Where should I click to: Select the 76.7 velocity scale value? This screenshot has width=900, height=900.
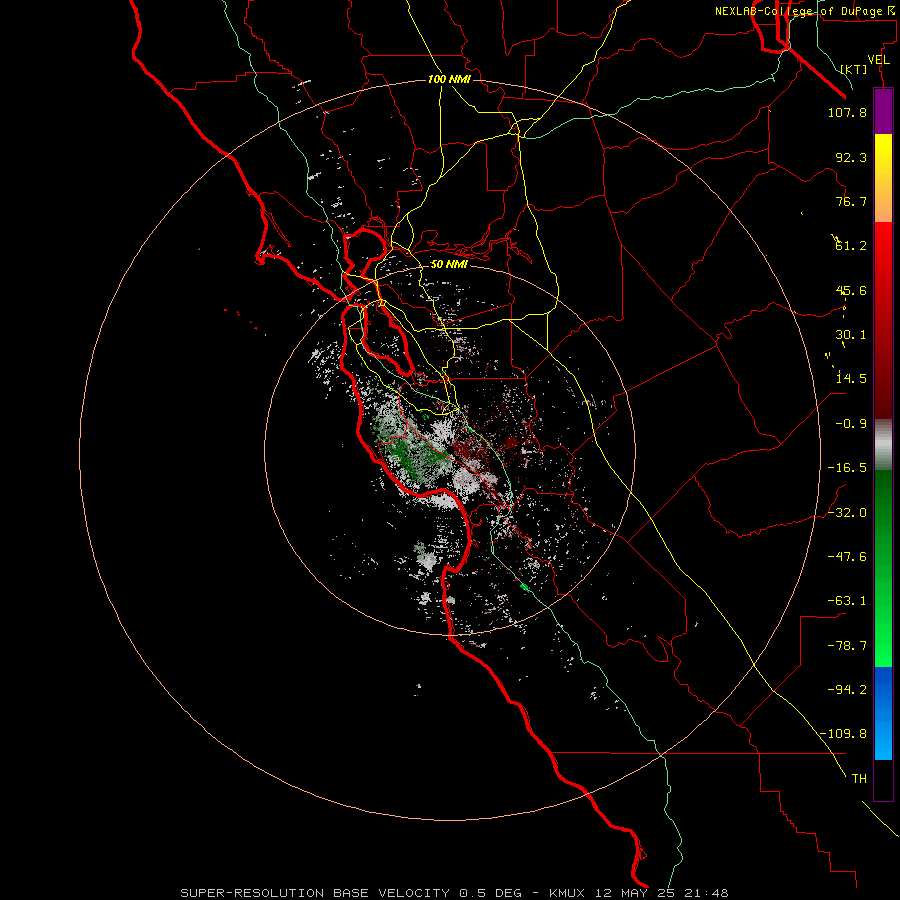tap(851, 201)
